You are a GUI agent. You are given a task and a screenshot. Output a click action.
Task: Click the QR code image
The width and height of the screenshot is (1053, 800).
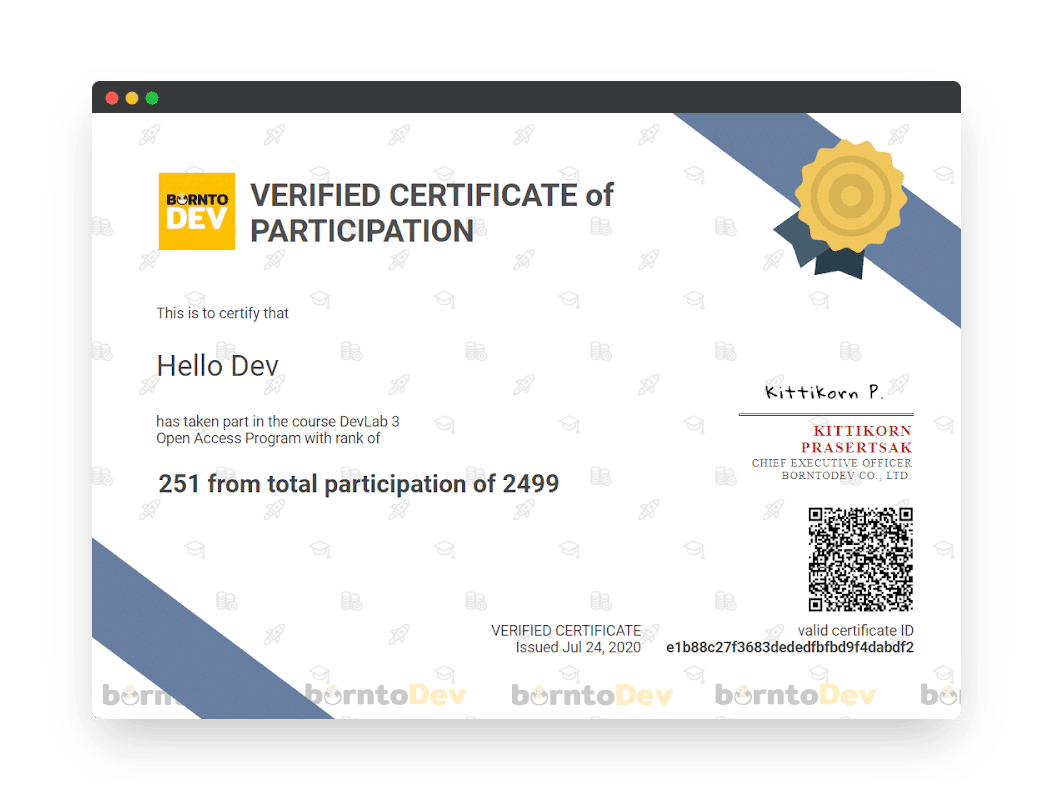tap(860, 560)
